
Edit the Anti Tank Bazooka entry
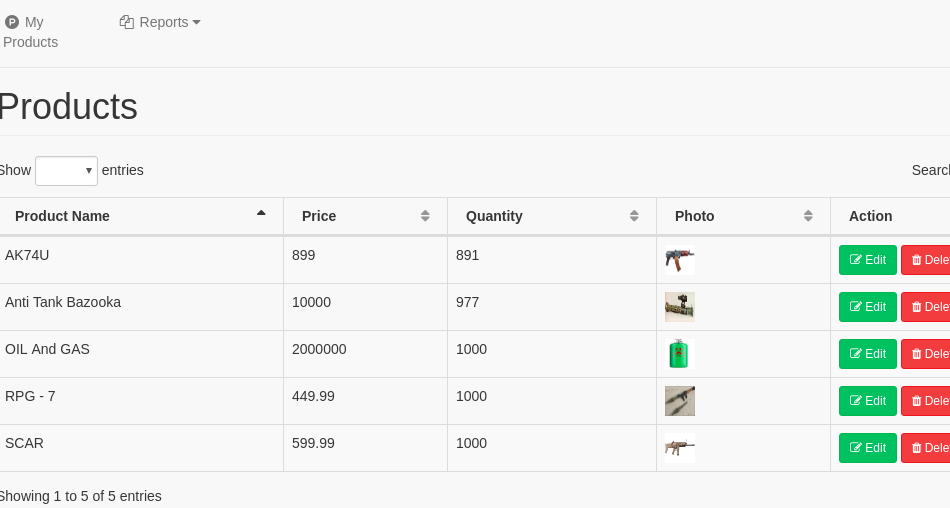pyautogui.click(x=867, y=307)
